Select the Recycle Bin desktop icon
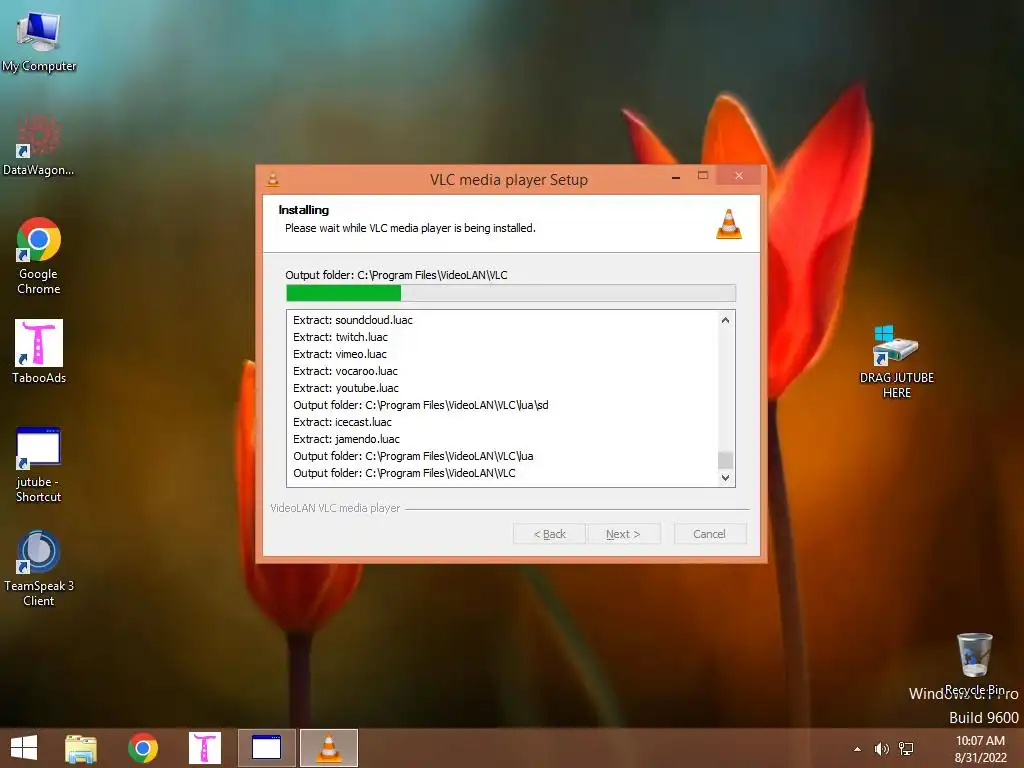This screenshot has height=768, width=1024. point(974,664)
